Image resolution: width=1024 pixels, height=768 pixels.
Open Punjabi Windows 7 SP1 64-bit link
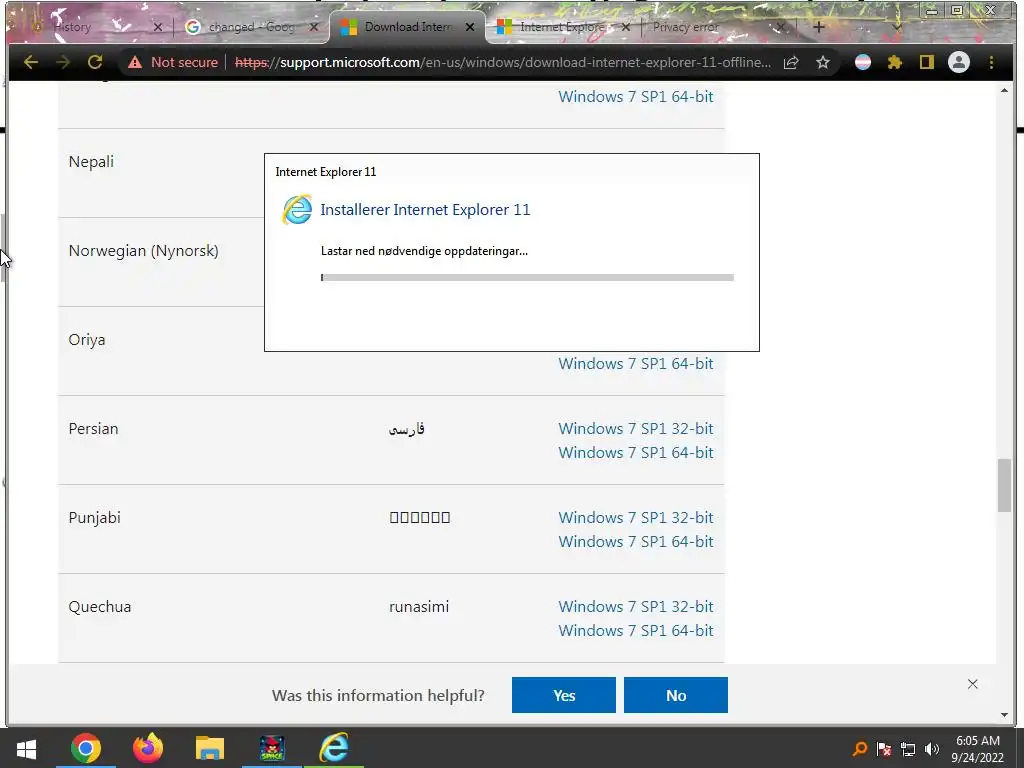635,541
